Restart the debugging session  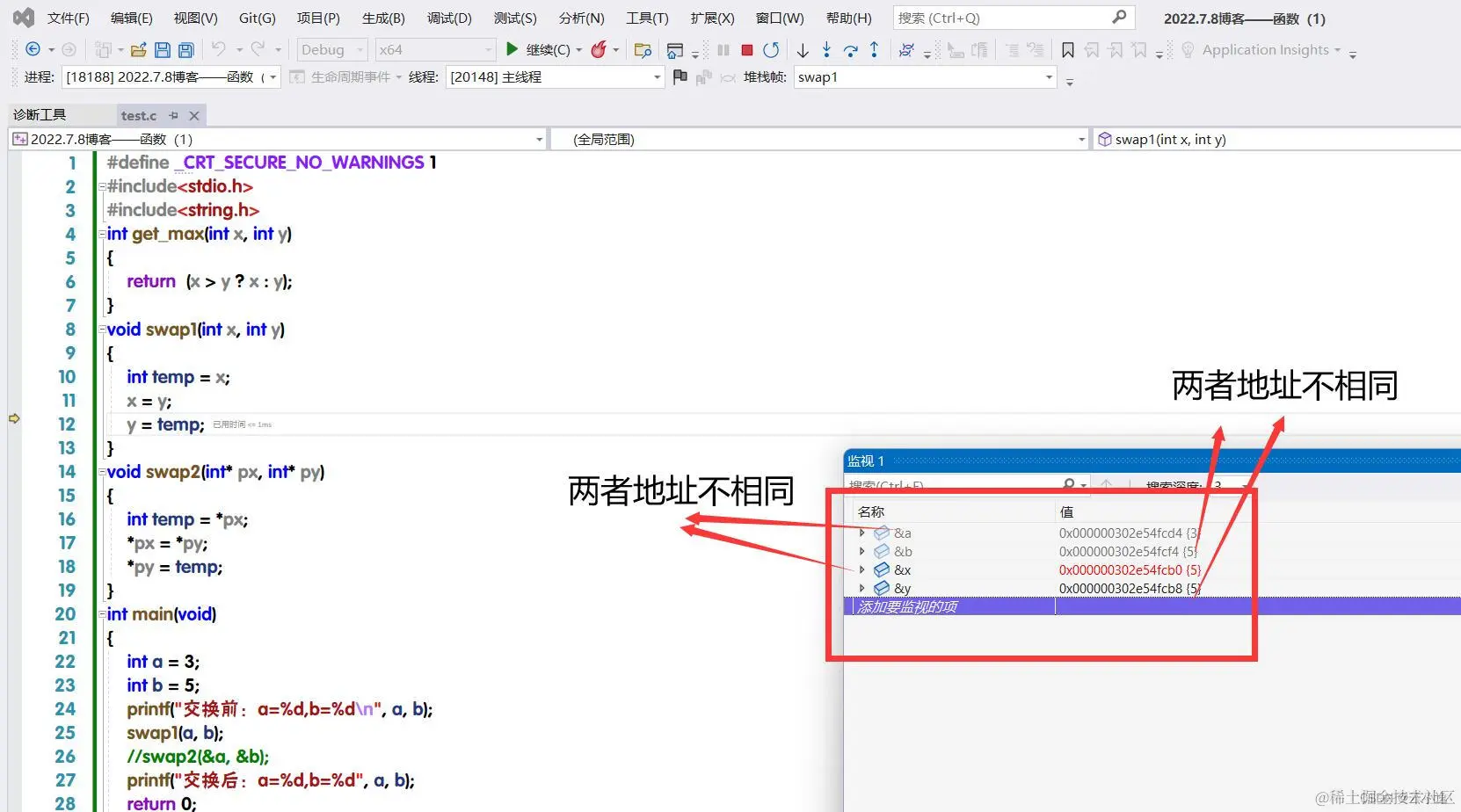[x=771, y=50]
